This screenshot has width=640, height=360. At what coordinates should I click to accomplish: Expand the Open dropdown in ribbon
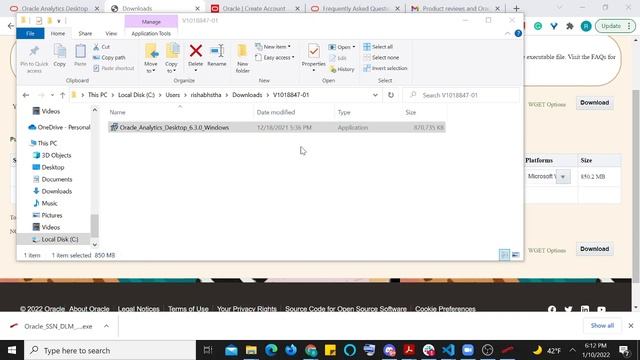tap(342, 47)
